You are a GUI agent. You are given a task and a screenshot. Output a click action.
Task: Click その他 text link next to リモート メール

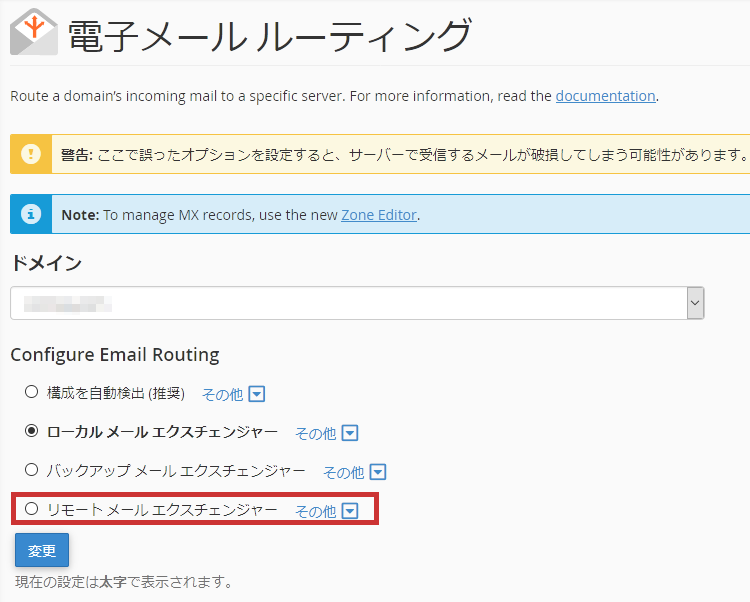315,511
